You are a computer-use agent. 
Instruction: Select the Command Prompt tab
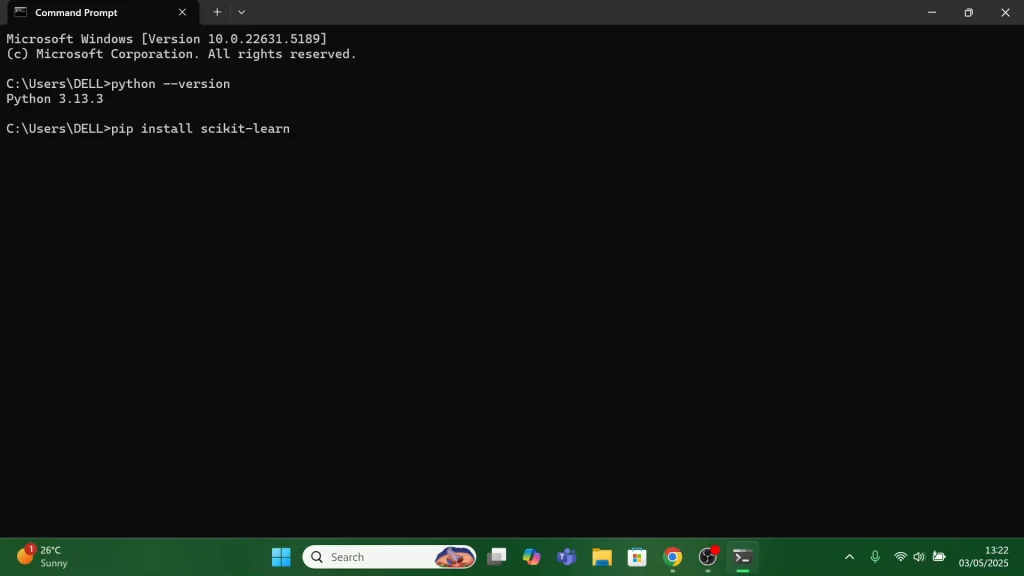click(x=90, y=12)
